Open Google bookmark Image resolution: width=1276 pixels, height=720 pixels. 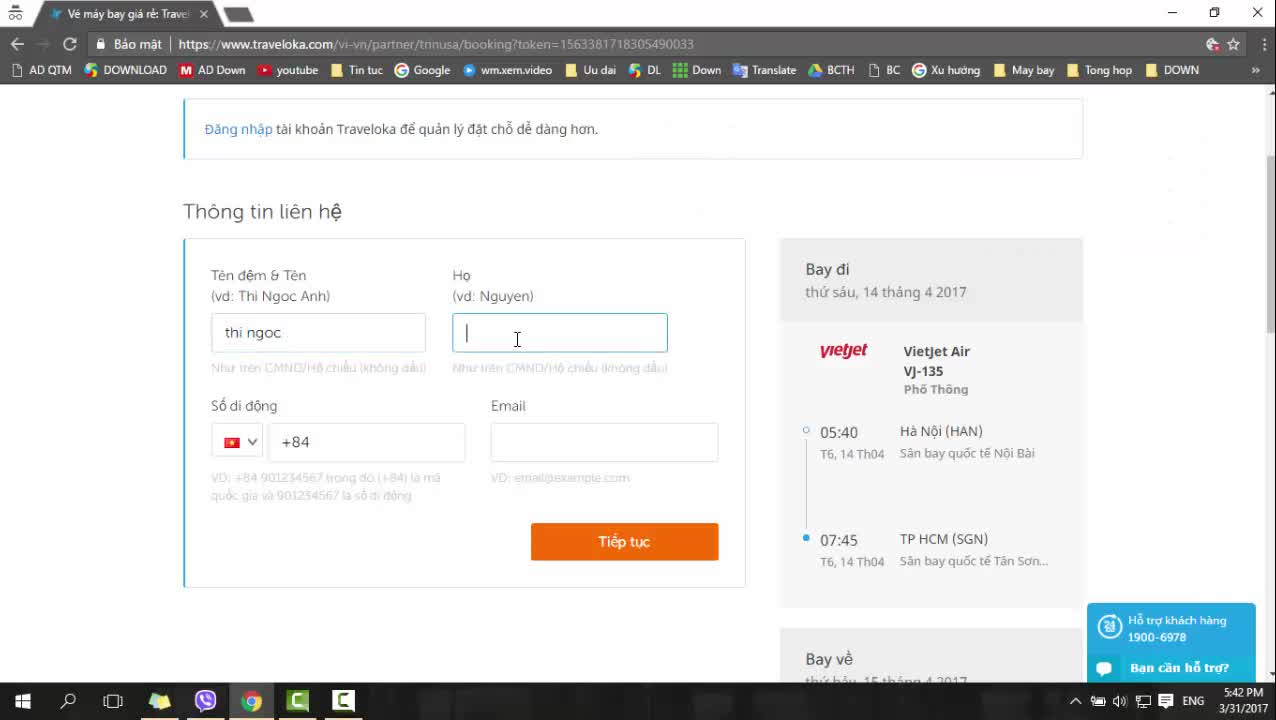pos(422,70)
